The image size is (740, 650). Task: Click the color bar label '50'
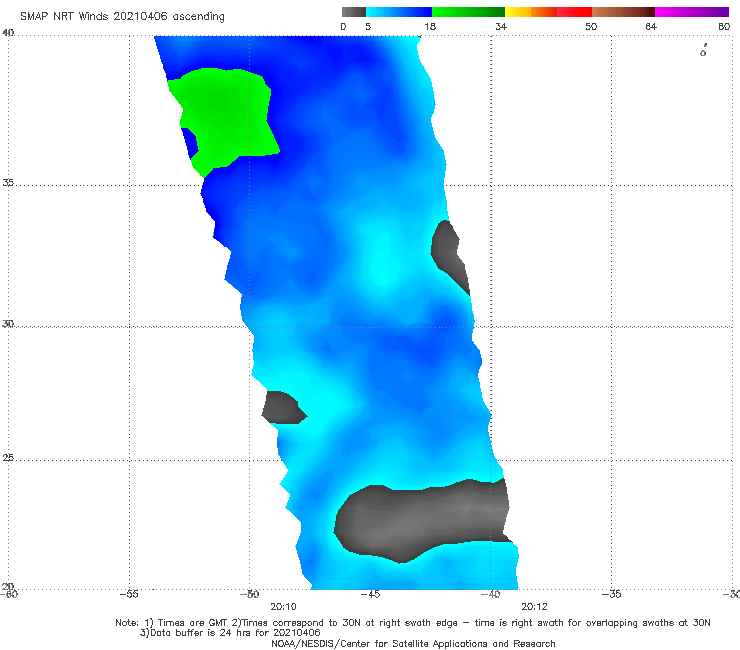pos(591,27)
